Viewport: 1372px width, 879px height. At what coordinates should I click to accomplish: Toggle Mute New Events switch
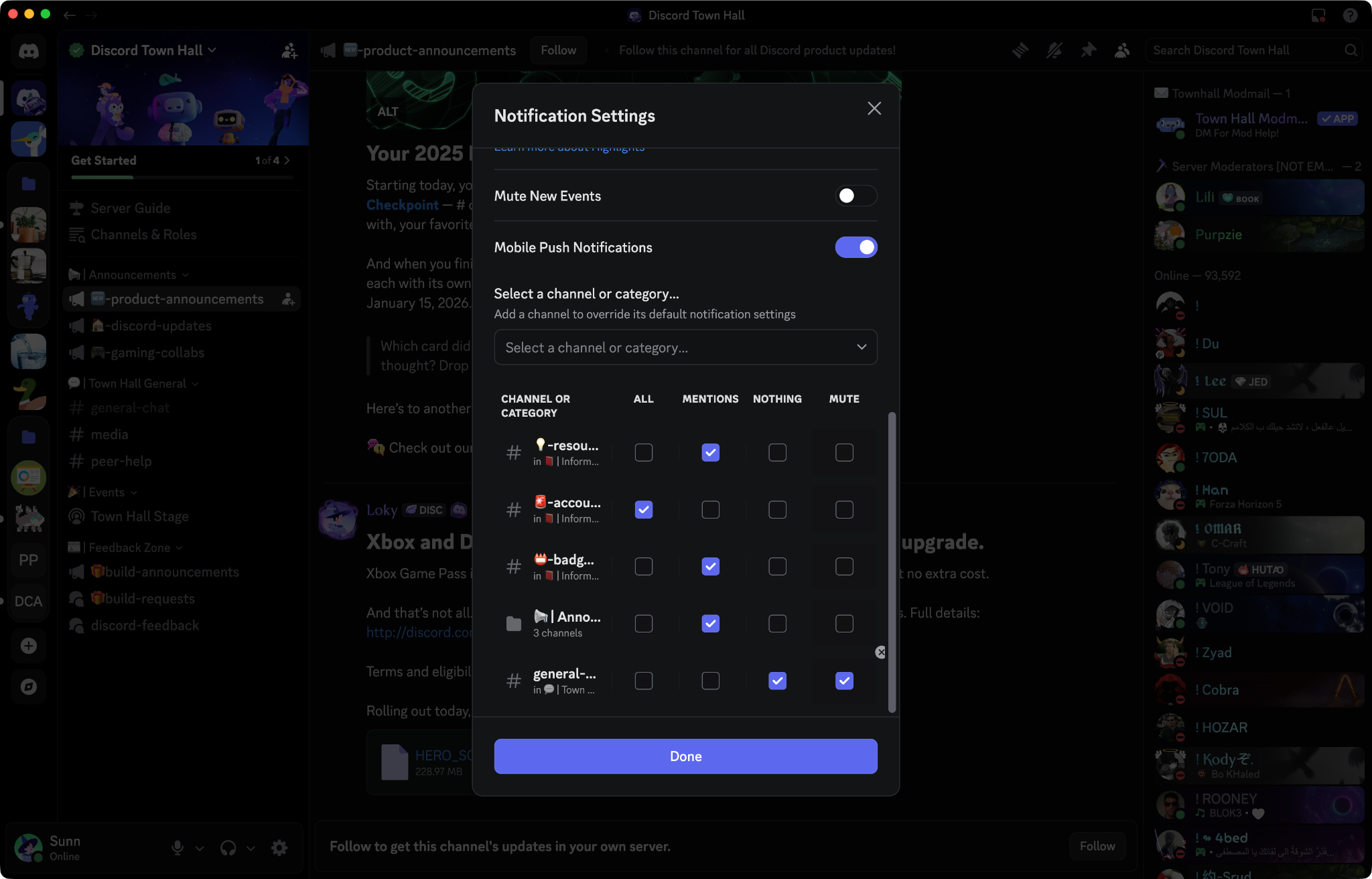(x=856, y=196)
